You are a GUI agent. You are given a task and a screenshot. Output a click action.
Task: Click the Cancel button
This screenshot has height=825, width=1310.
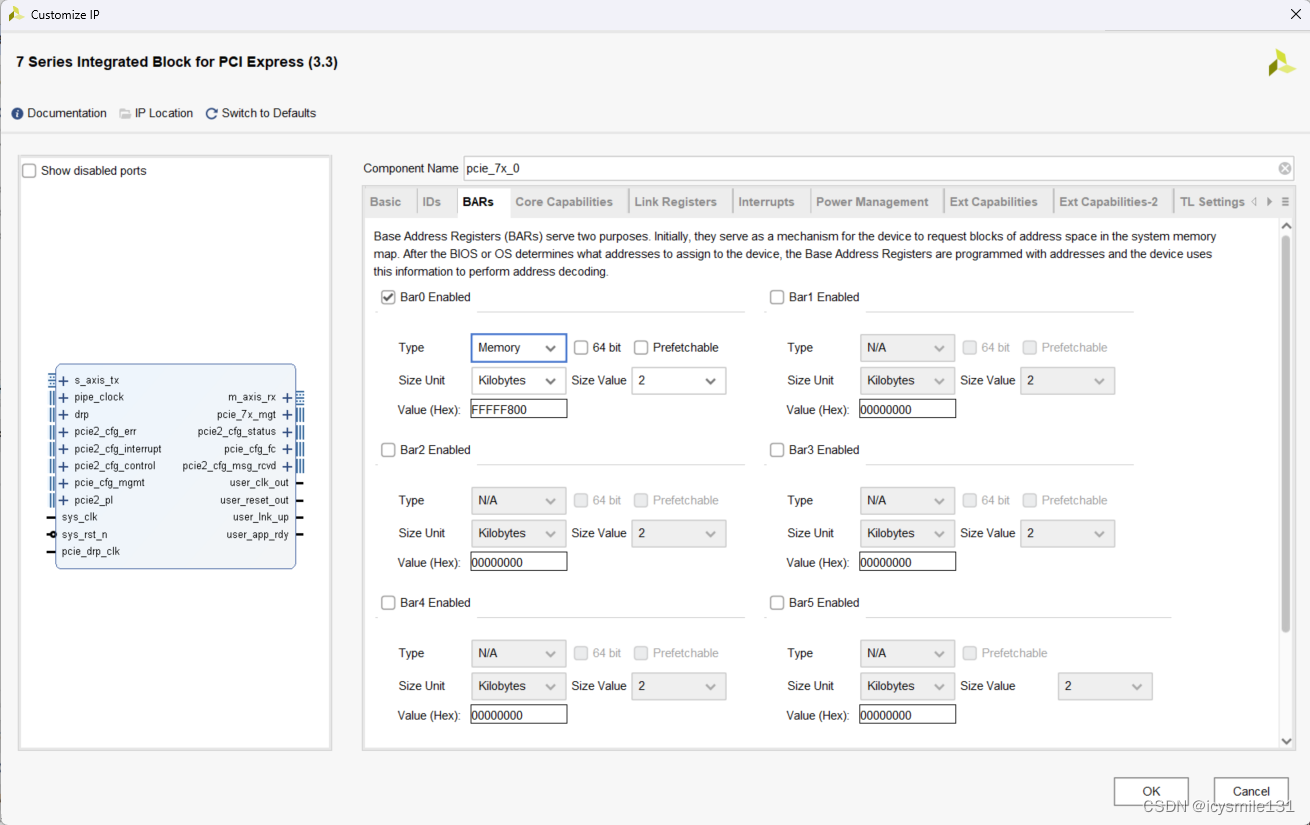(x=1251, y=792)
